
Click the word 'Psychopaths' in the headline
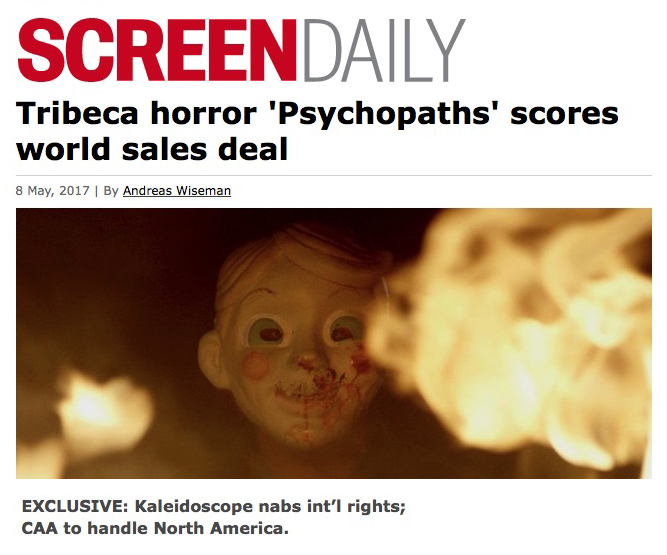pyautogui.click(x=384, y=114)
